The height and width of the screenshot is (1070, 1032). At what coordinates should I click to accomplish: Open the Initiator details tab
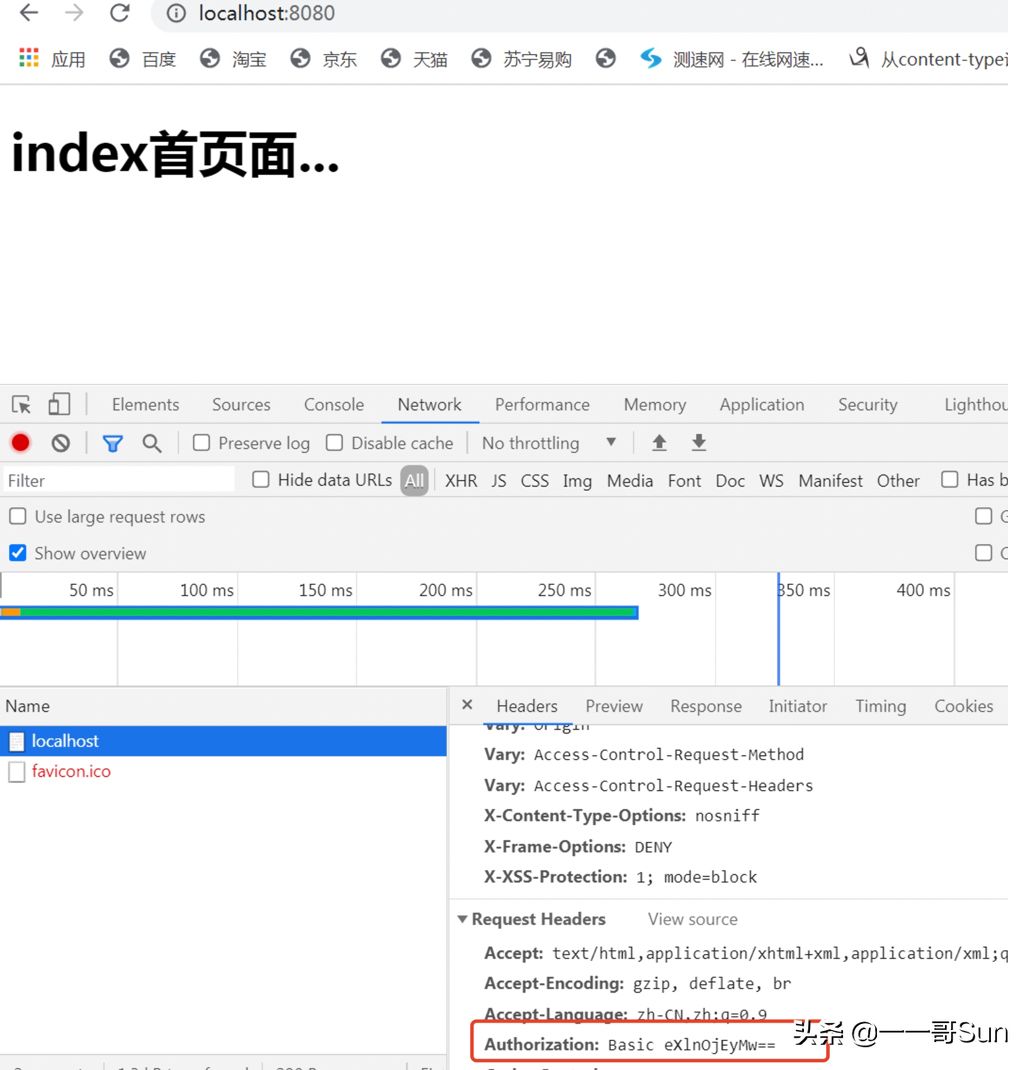pyautogui.click(x=797, y=706)
